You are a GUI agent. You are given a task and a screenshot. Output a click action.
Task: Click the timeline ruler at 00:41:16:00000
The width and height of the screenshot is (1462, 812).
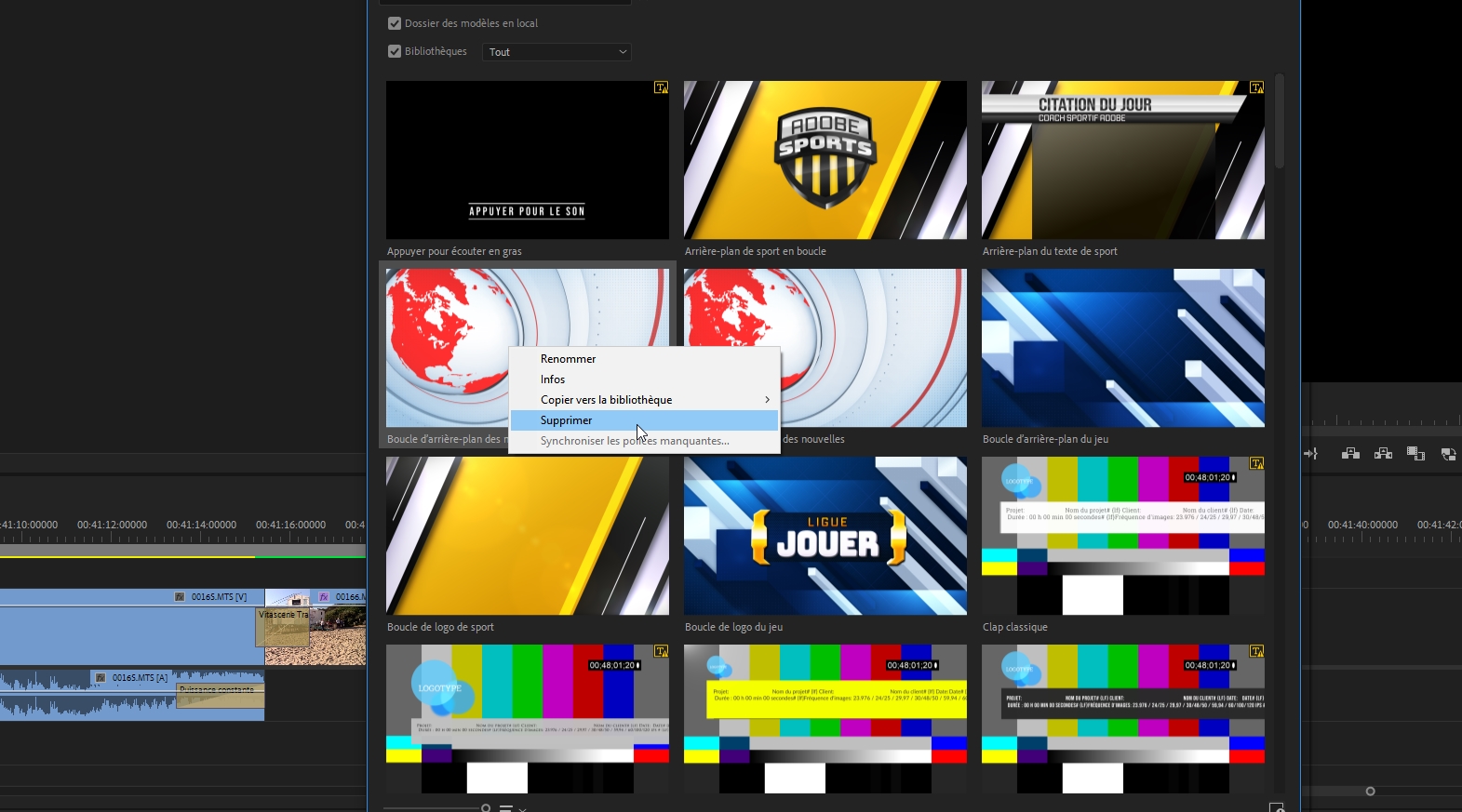pyautogui.click(x=290, y=526)
